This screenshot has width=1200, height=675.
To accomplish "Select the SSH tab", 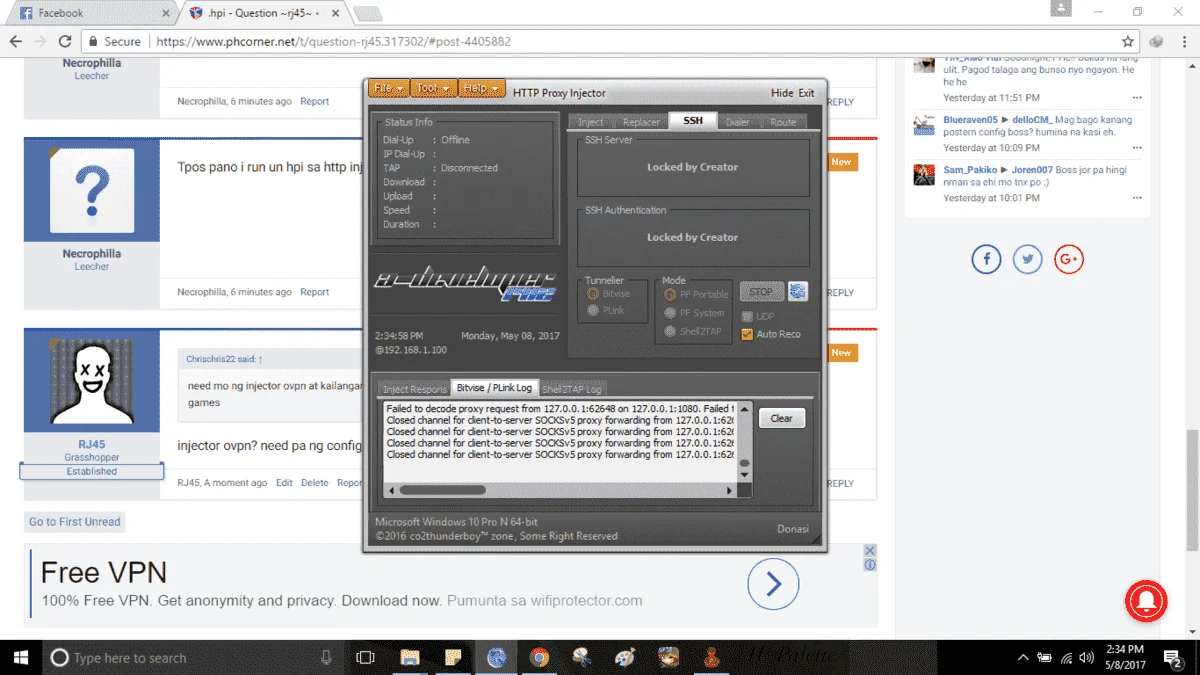I will pyautogui.click(x=693, y=120).
